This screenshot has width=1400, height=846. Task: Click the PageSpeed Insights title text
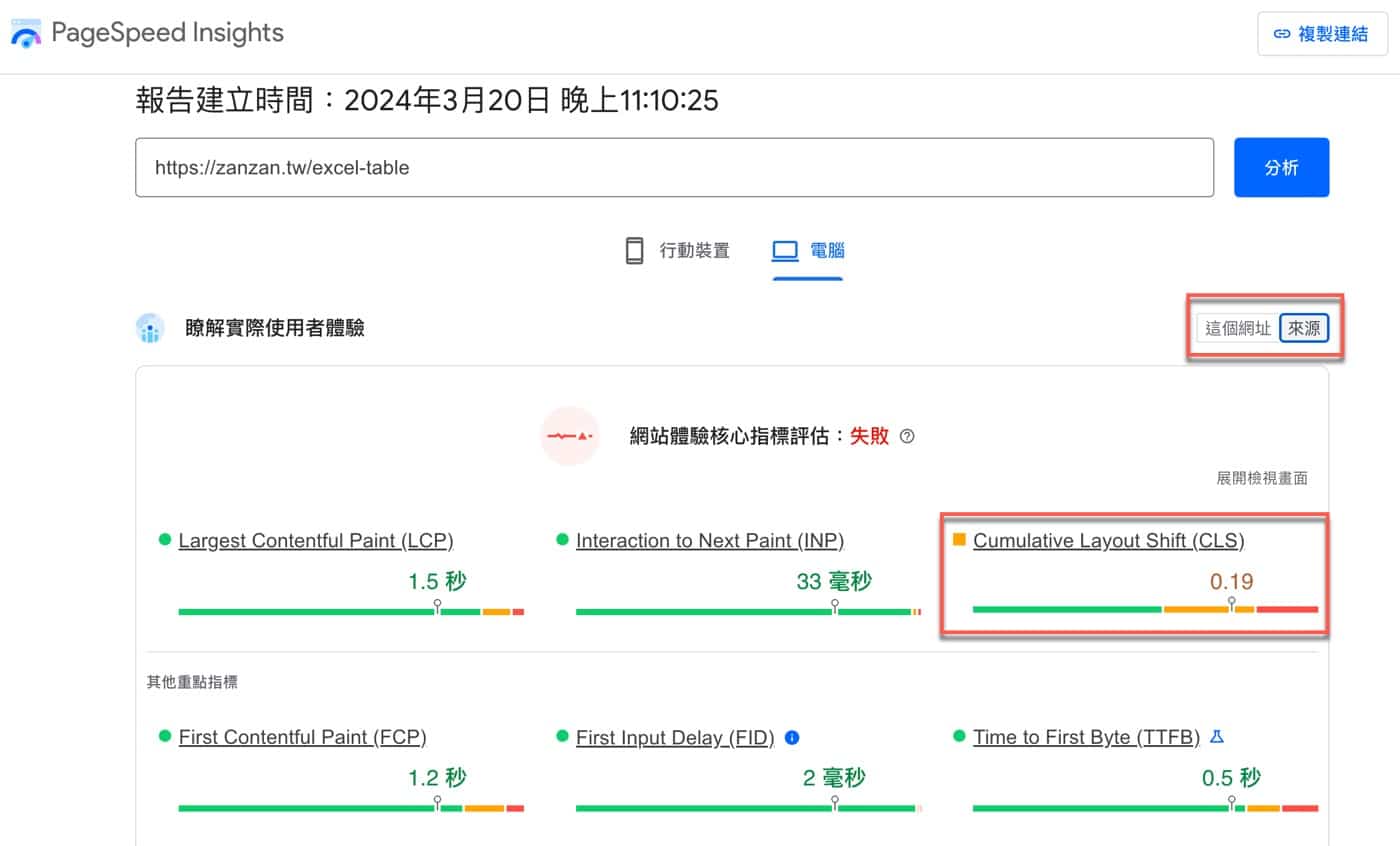[168, 33]
